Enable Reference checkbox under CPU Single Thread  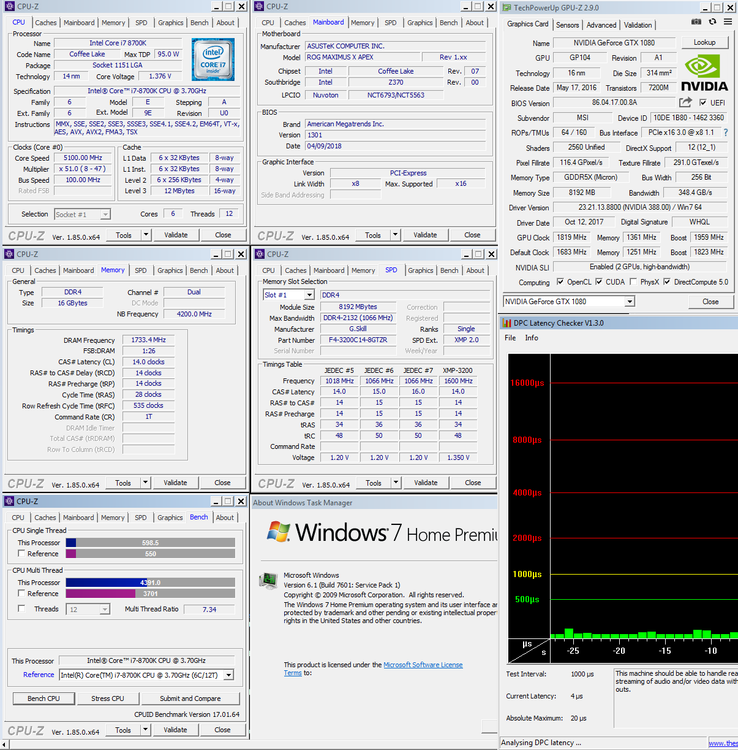point(21,553)
